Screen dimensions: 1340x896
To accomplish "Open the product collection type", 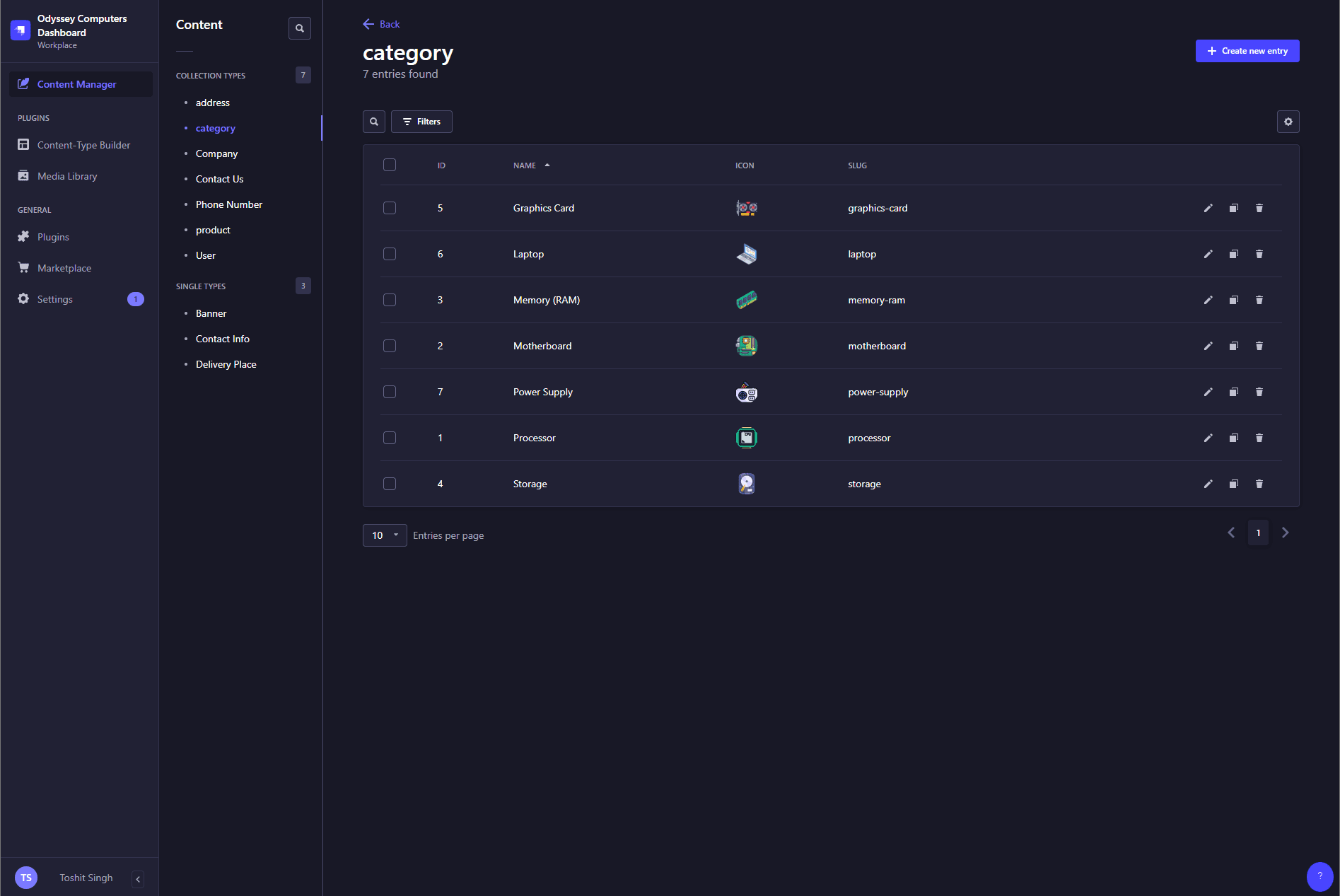I will pyautogui.click(x=213, y=230).
